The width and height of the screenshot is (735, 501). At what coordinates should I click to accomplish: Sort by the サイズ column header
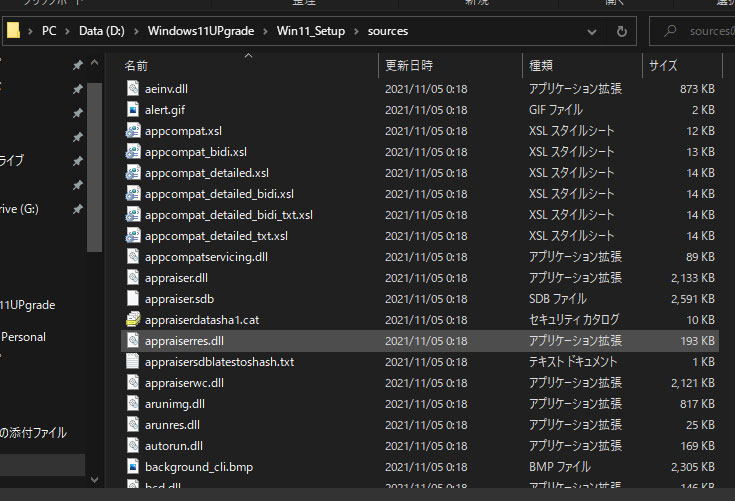pos(682,65)
